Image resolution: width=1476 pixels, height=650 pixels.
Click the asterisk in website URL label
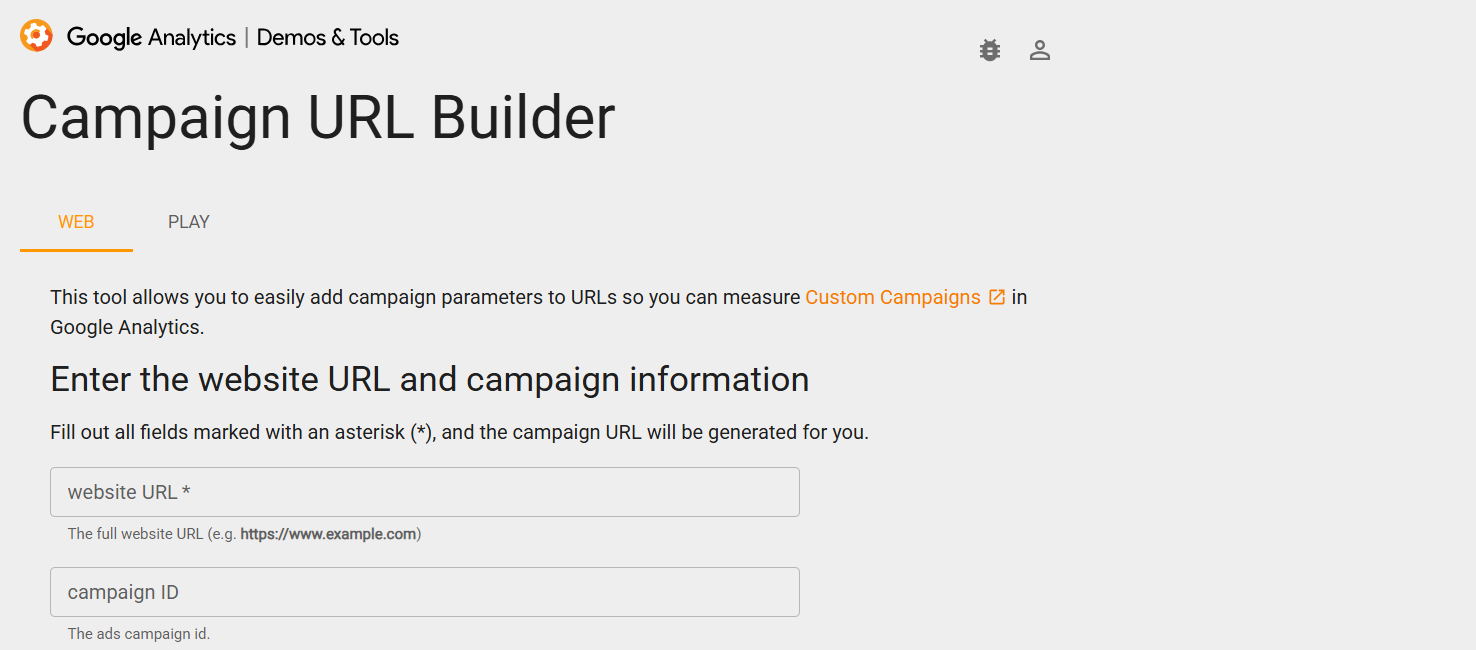click(186, 492)
